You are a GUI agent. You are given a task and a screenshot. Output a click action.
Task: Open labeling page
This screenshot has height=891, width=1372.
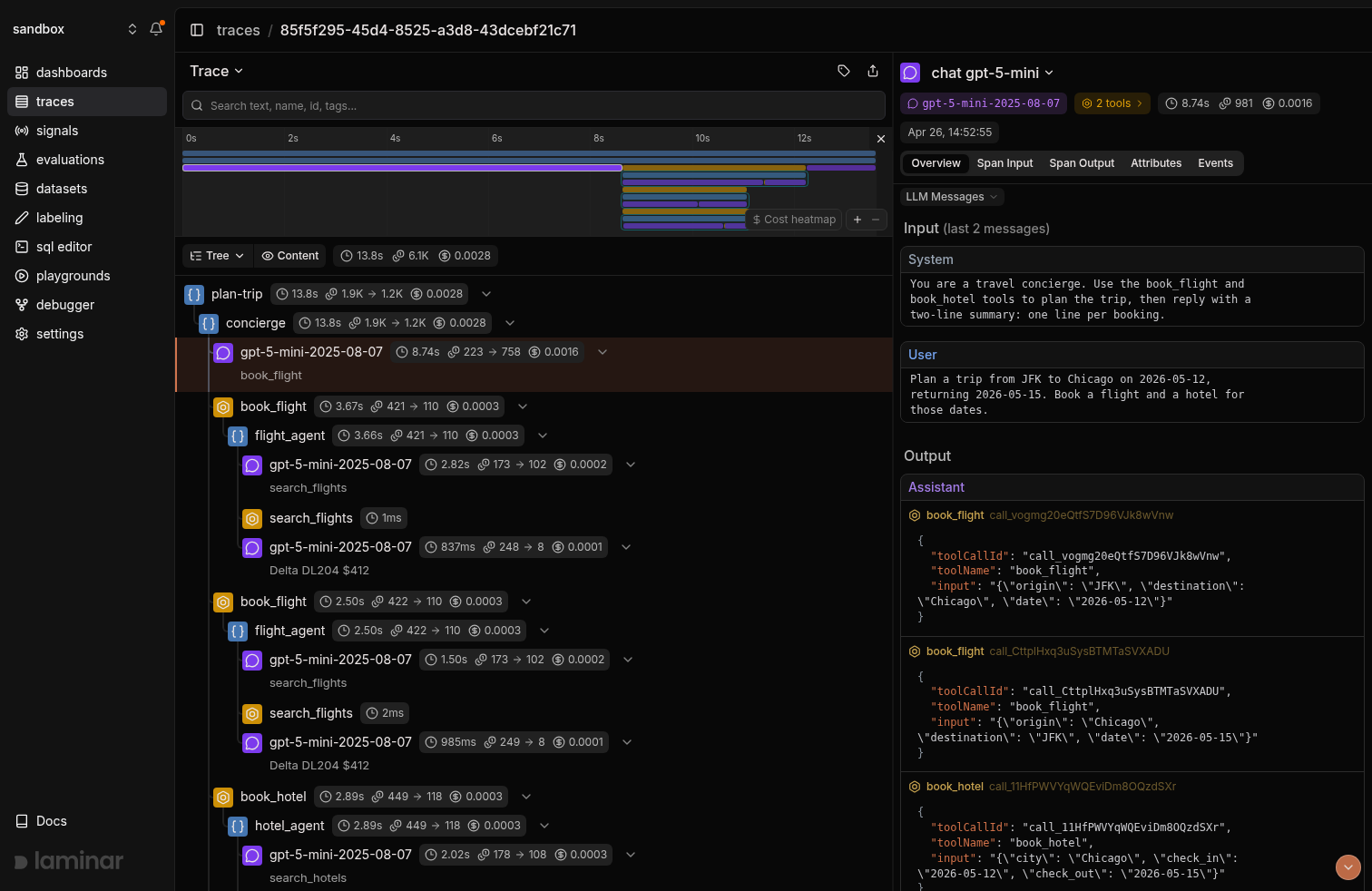click(87, 218)
